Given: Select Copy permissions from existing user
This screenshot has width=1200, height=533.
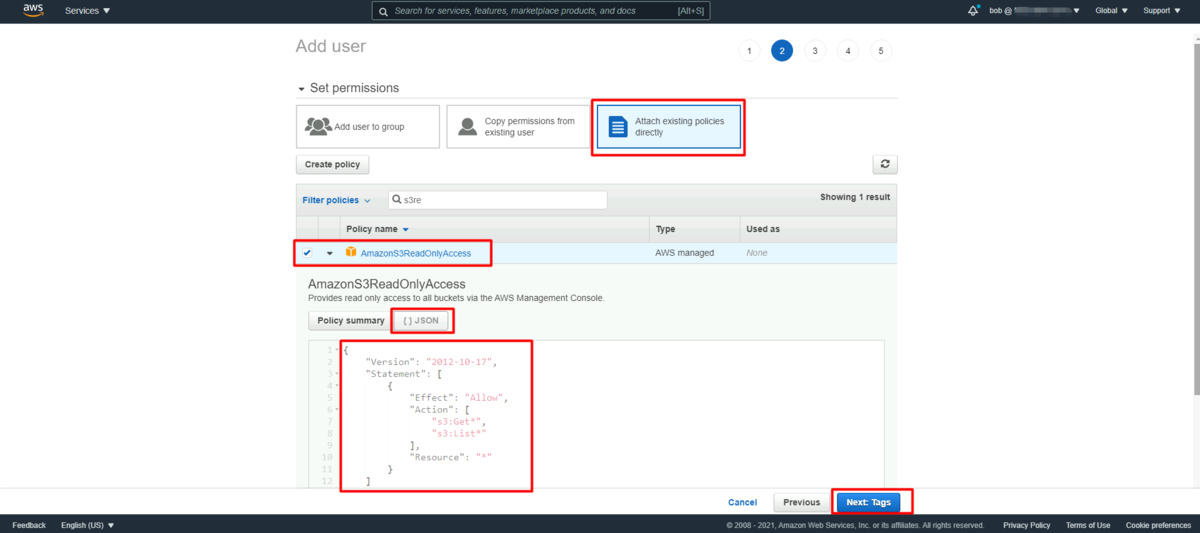Looking at the screenshot, I should (x=518, y=127).
